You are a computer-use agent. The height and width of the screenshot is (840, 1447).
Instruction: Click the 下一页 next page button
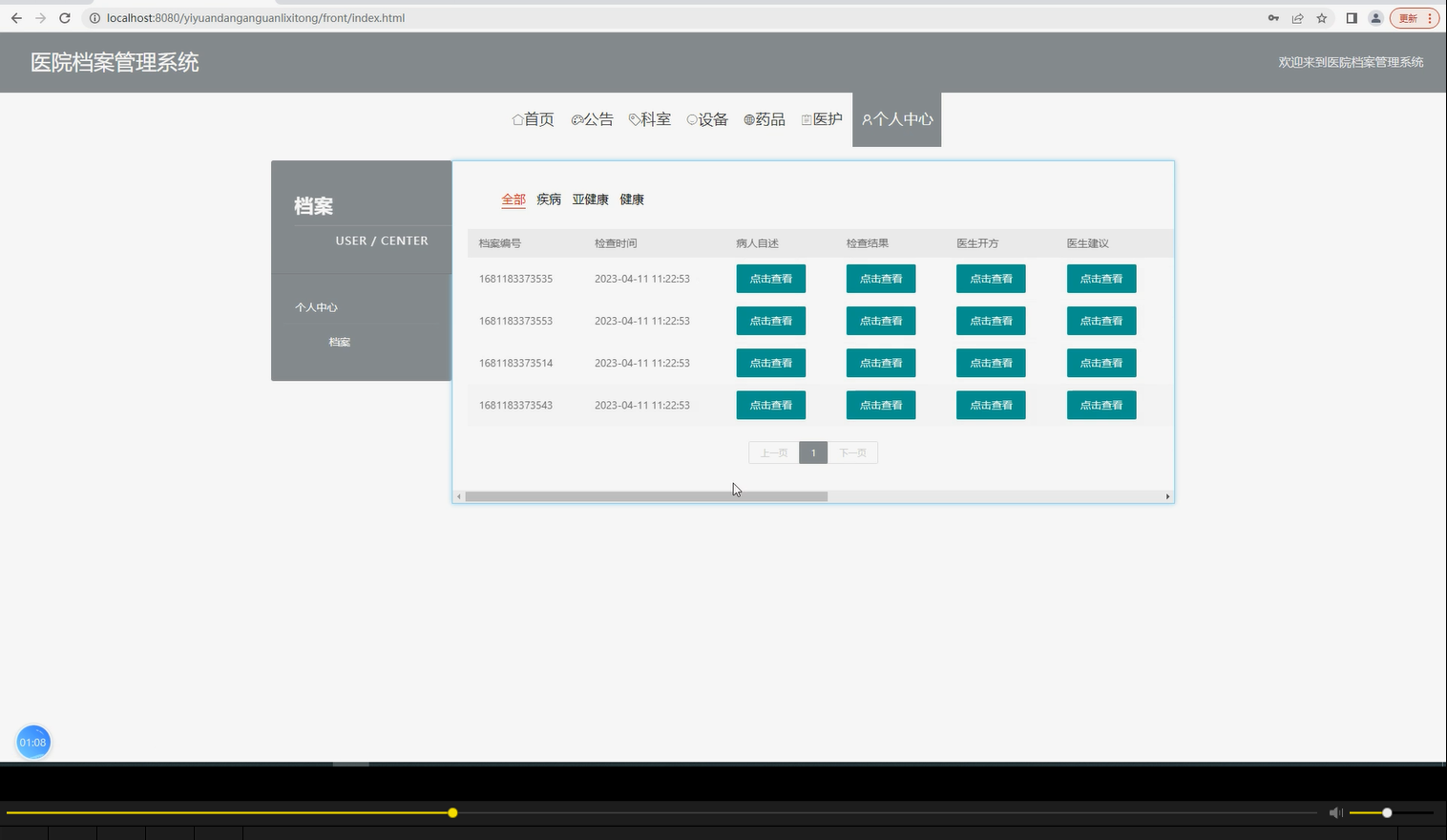(852, 452)
